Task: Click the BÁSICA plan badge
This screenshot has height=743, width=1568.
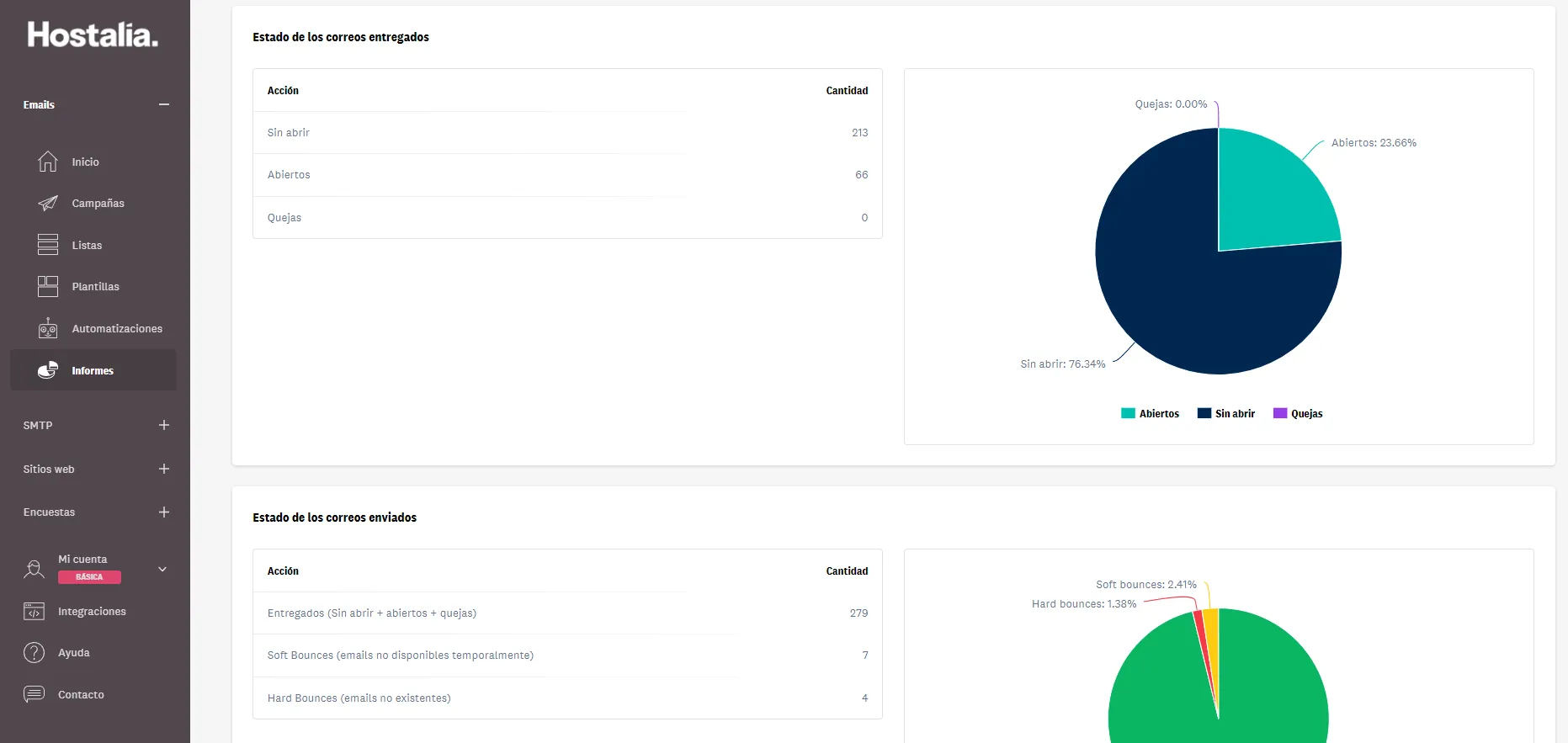Action: pyautogui.click(x=89, y=577)
